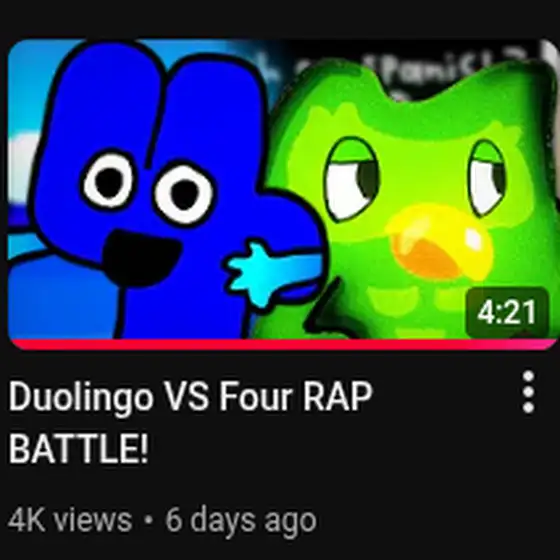Click the 4:21 duration badge
560x560 pixels.
pyautogui.click(x=507, y=312)
